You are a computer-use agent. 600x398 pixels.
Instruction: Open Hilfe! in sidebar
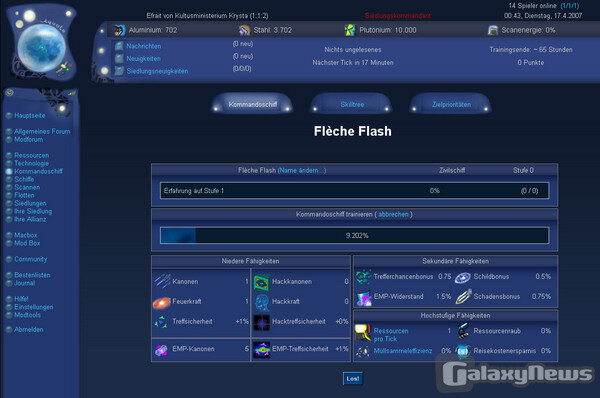point(21,299)
